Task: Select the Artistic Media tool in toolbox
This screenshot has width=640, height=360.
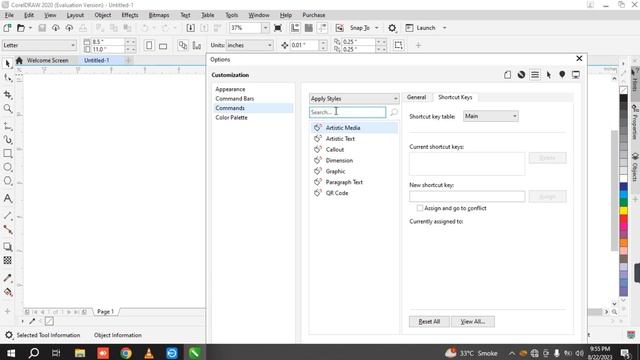Action: pyautogui.click(x=7, y=140)
